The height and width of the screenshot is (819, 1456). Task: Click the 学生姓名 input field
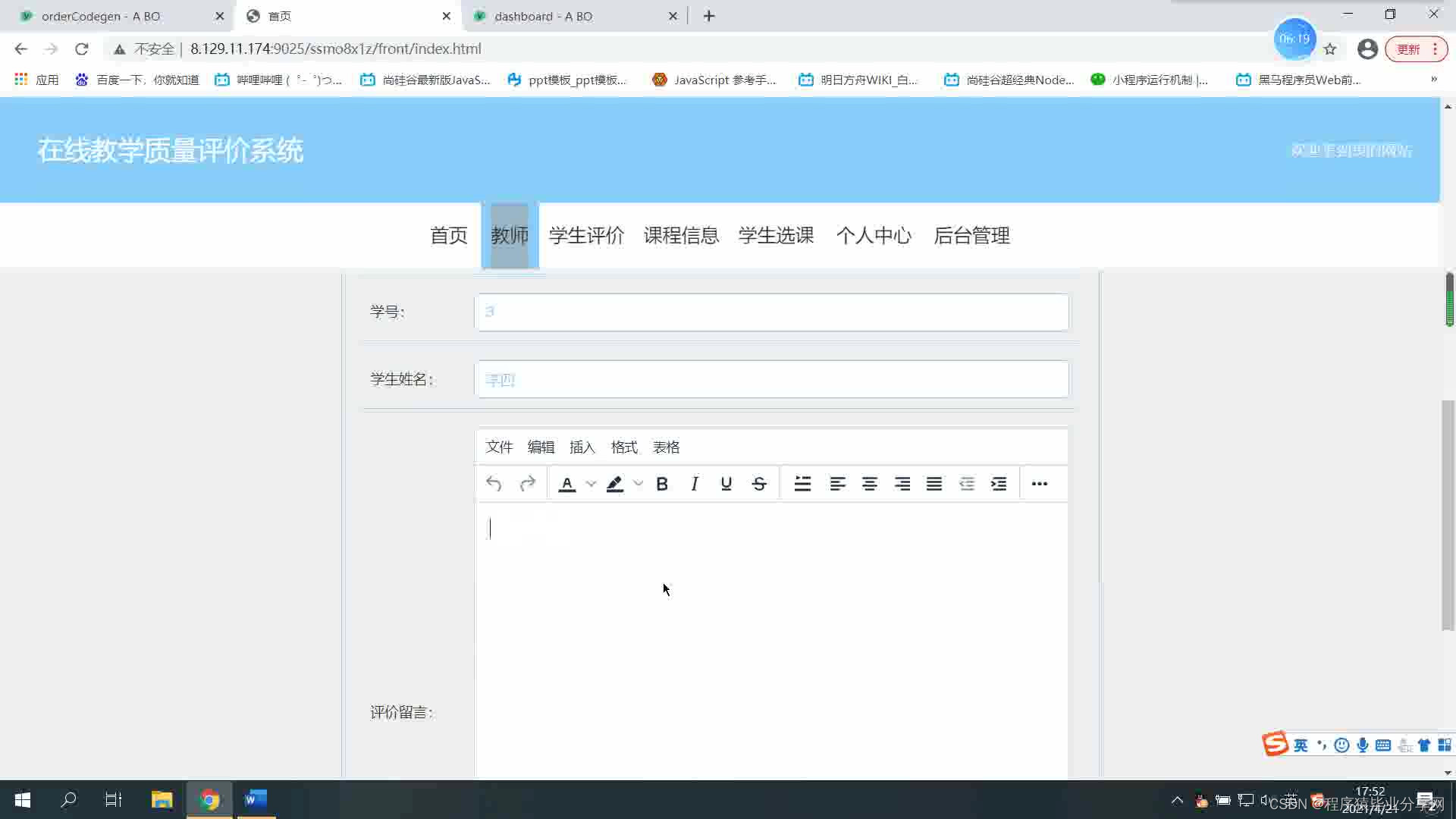(771, 379)
